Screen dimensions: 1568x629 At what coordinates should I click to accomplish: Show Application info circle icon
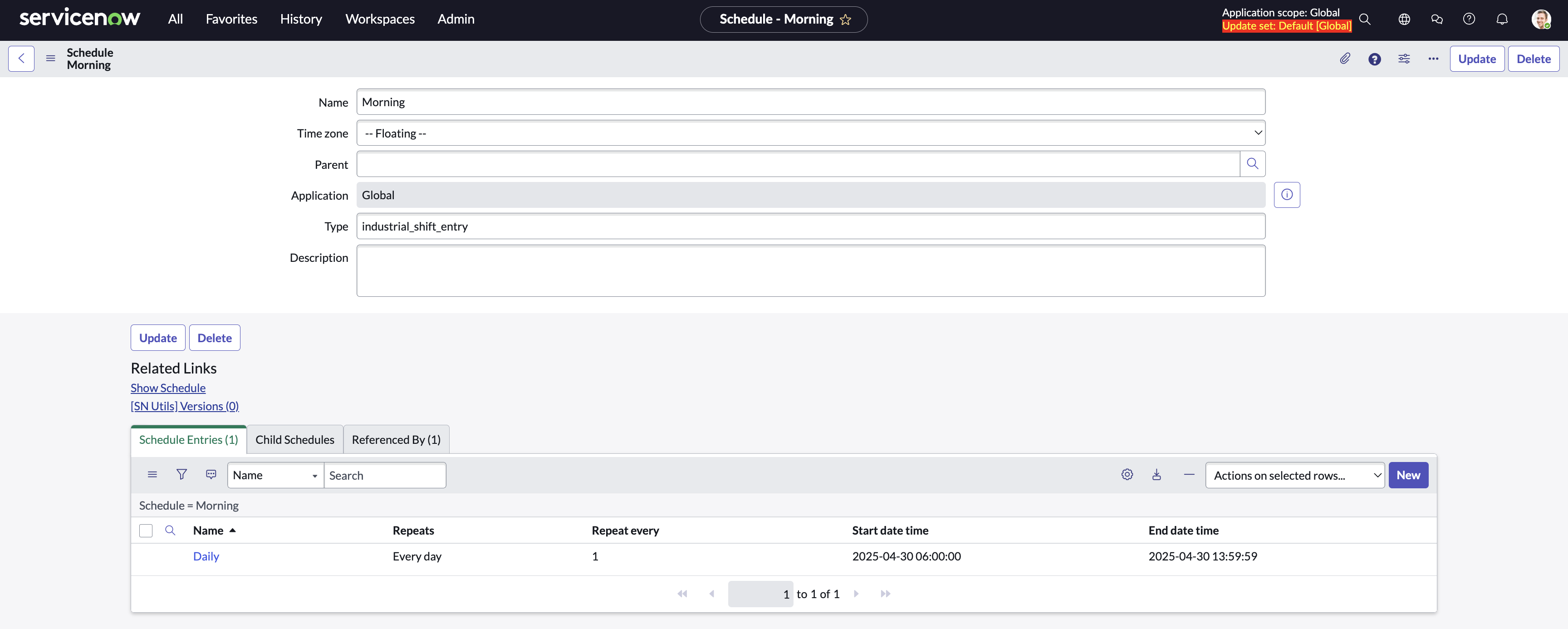pos(1287,195)
